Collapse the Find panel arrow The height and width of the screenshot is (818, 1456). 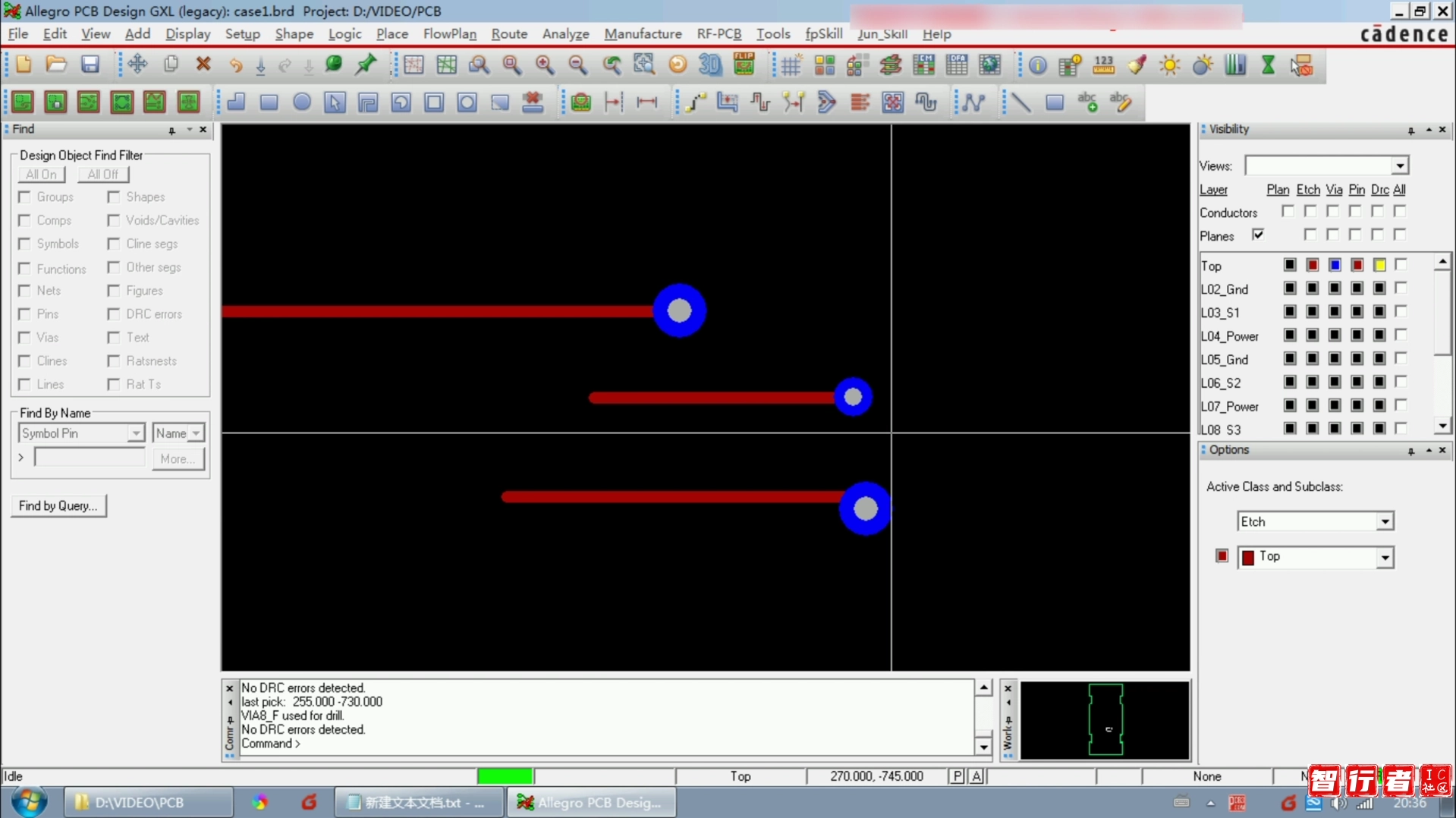(190, 130)
